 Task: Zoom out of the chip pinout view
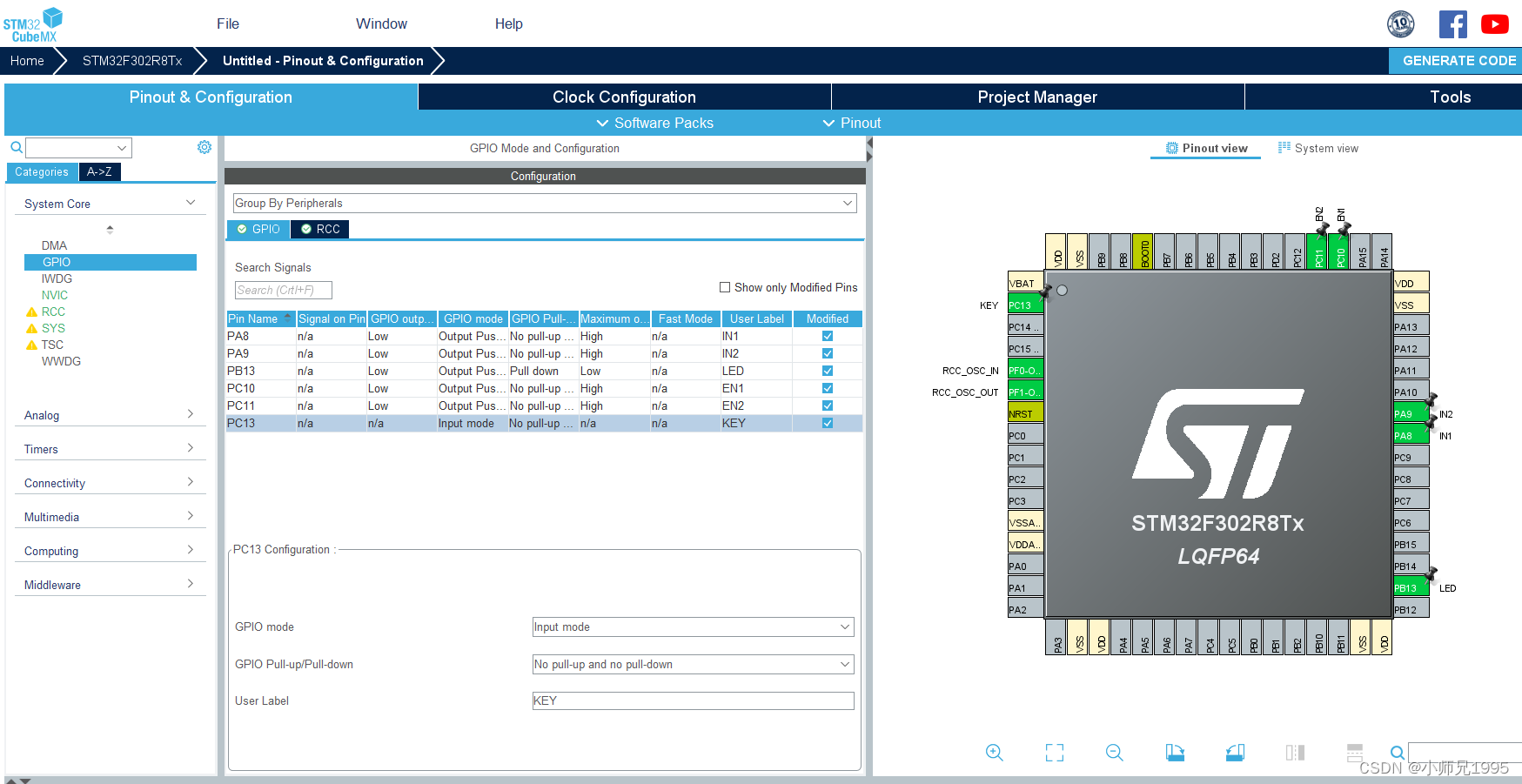1115,753
